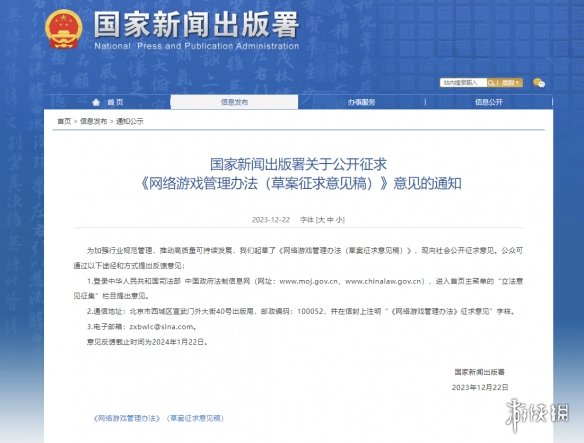Click the deadline line 意见反馈截止时间为2024年1月22日
Viewport: 584px width, 443px height.
[147, 342]
